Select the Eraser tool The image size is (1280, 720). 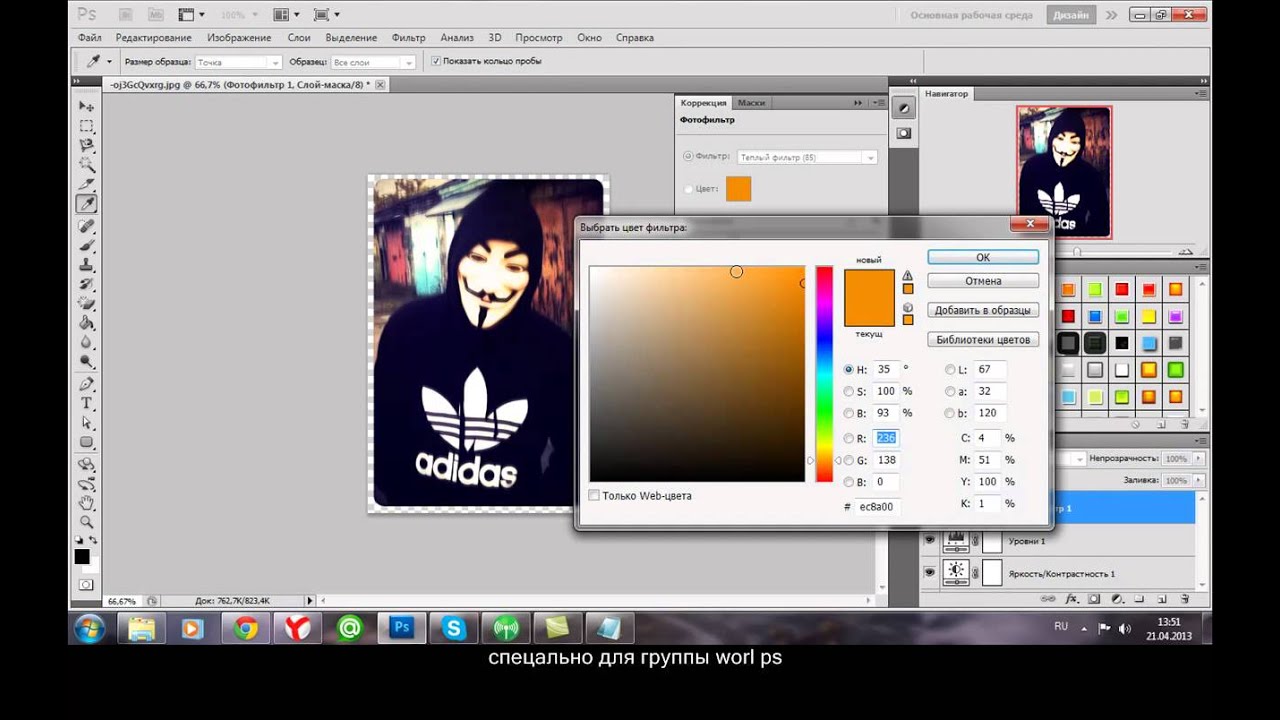click(87, 304)
